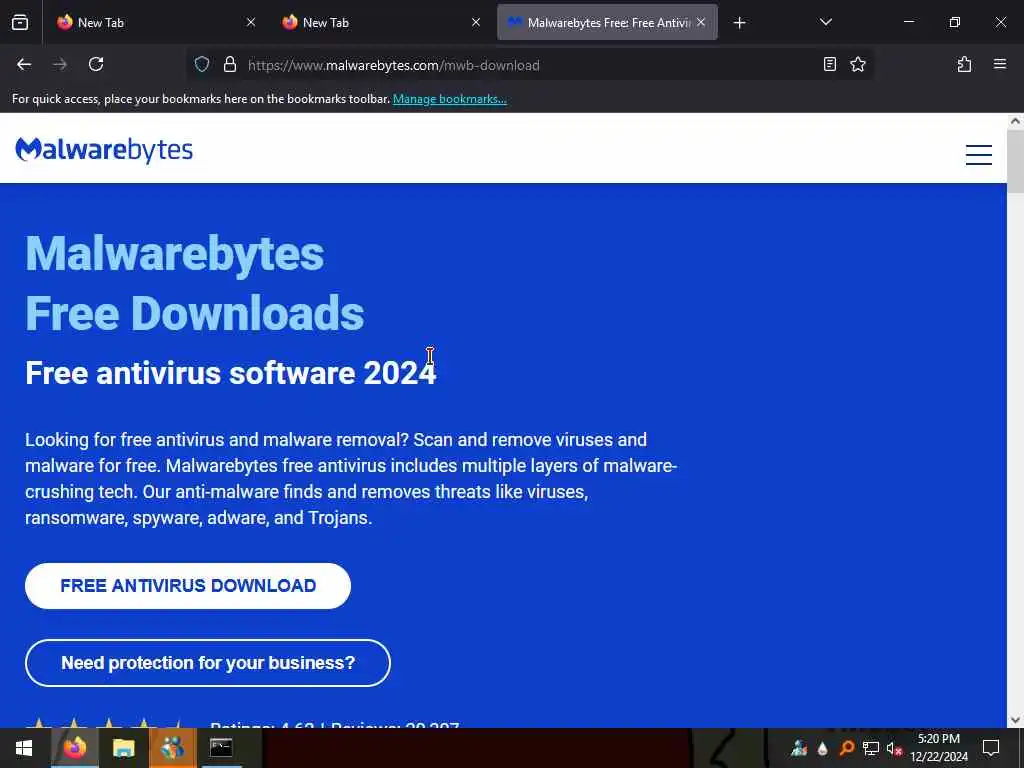Open taskbar clock and date
The height and width of the screenshot is (768, 1024).
pos(939,748)
